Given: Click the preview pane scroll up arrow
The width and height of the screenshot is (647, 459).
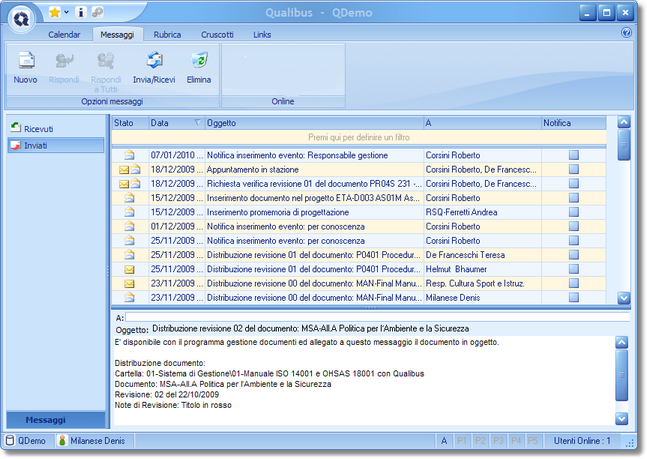Looking at the screenshot, I should (x=621, y=342).
